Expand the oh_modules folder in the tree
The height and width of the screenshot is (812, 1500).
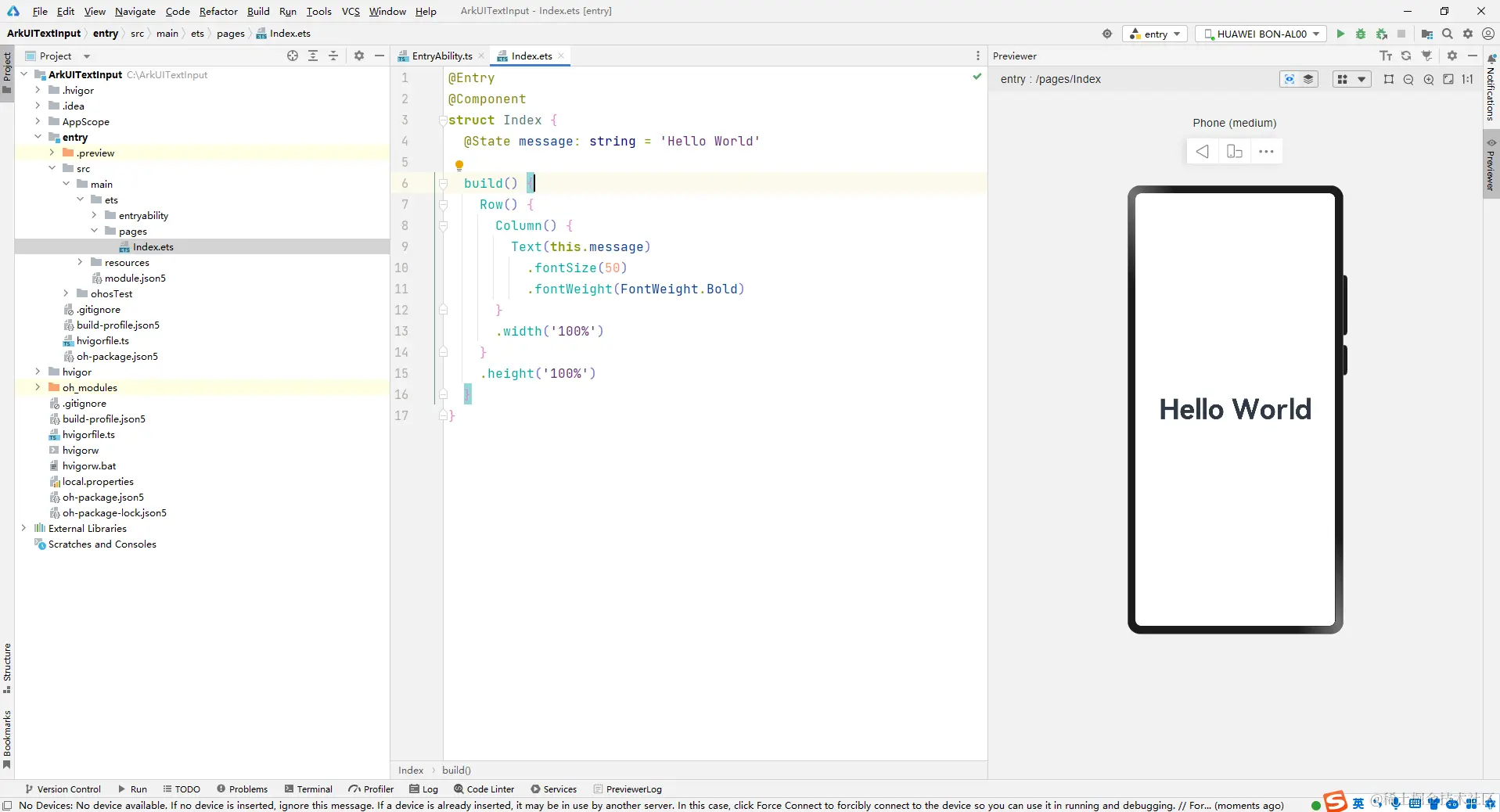(38, 387)
